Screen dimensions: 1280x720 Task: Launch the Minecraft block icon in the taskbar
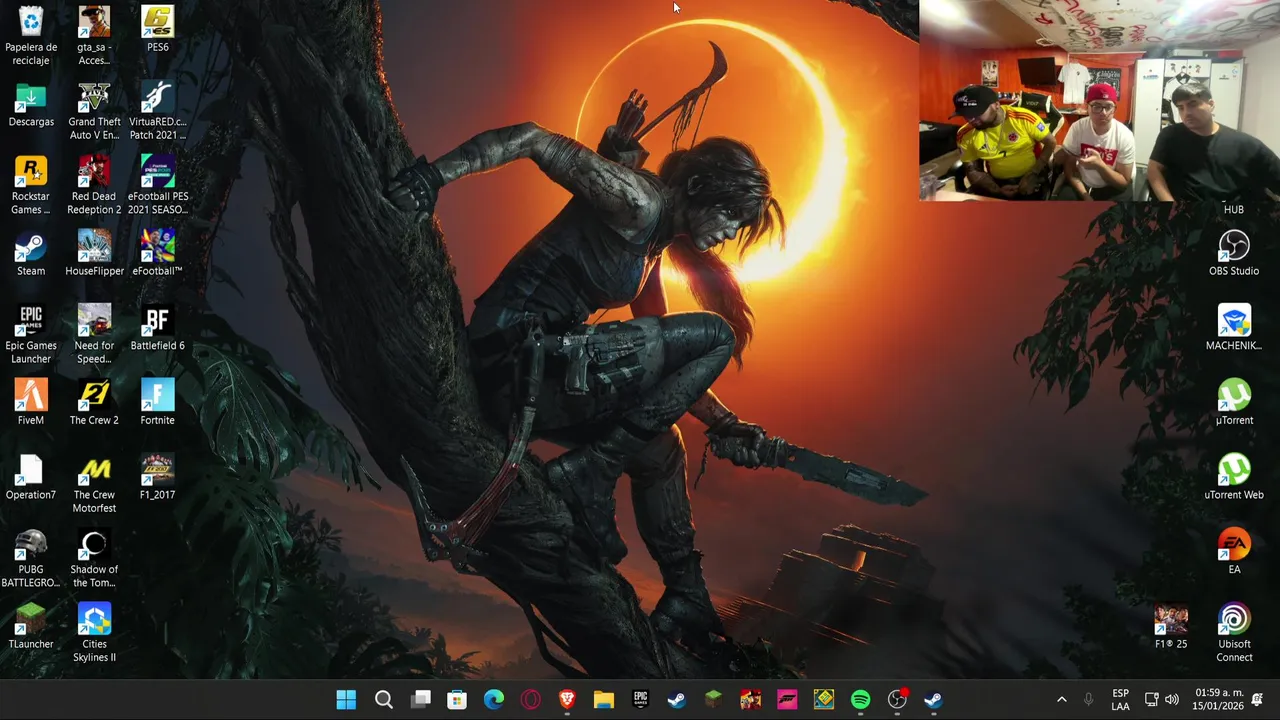(x=713, y=700)
